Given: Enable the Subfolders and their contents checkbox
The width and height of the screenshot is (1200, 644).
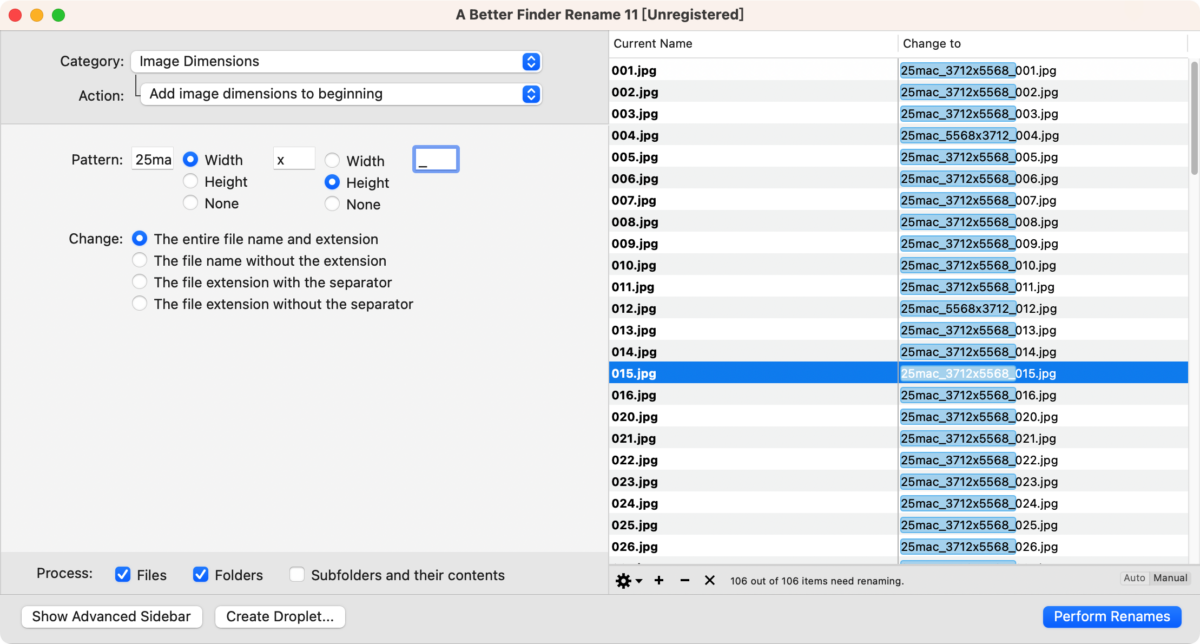Looking at the screenshot, I should click(x=297, y=575).
